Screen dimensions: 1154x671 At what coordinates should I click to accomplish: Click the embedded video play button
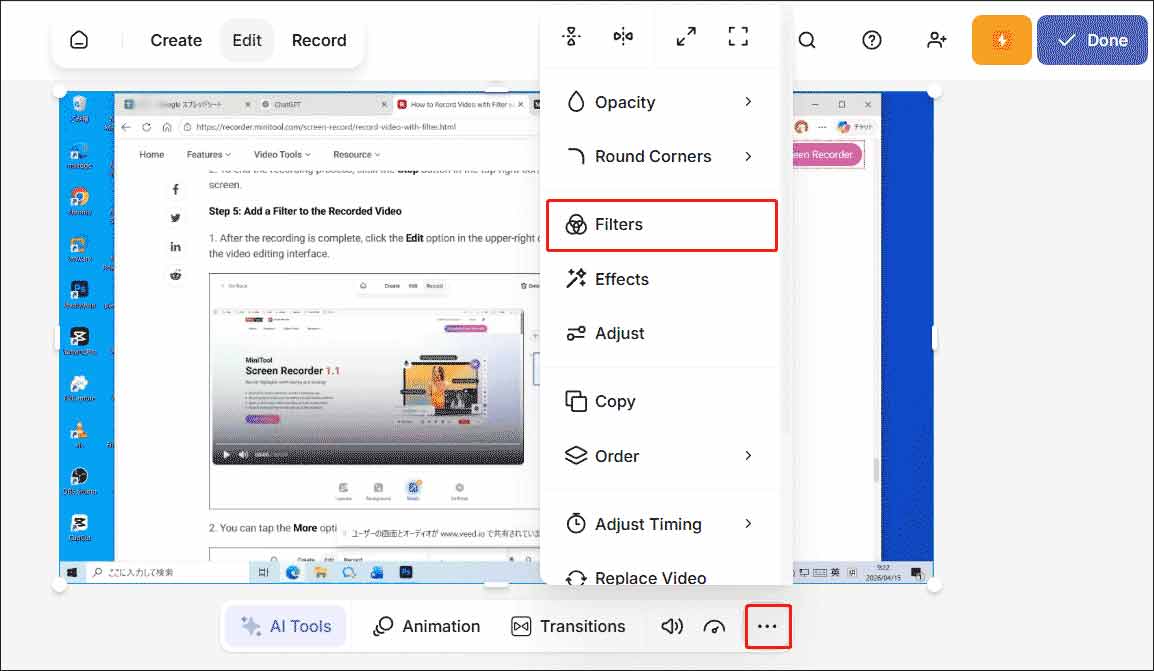coord(226,455)
